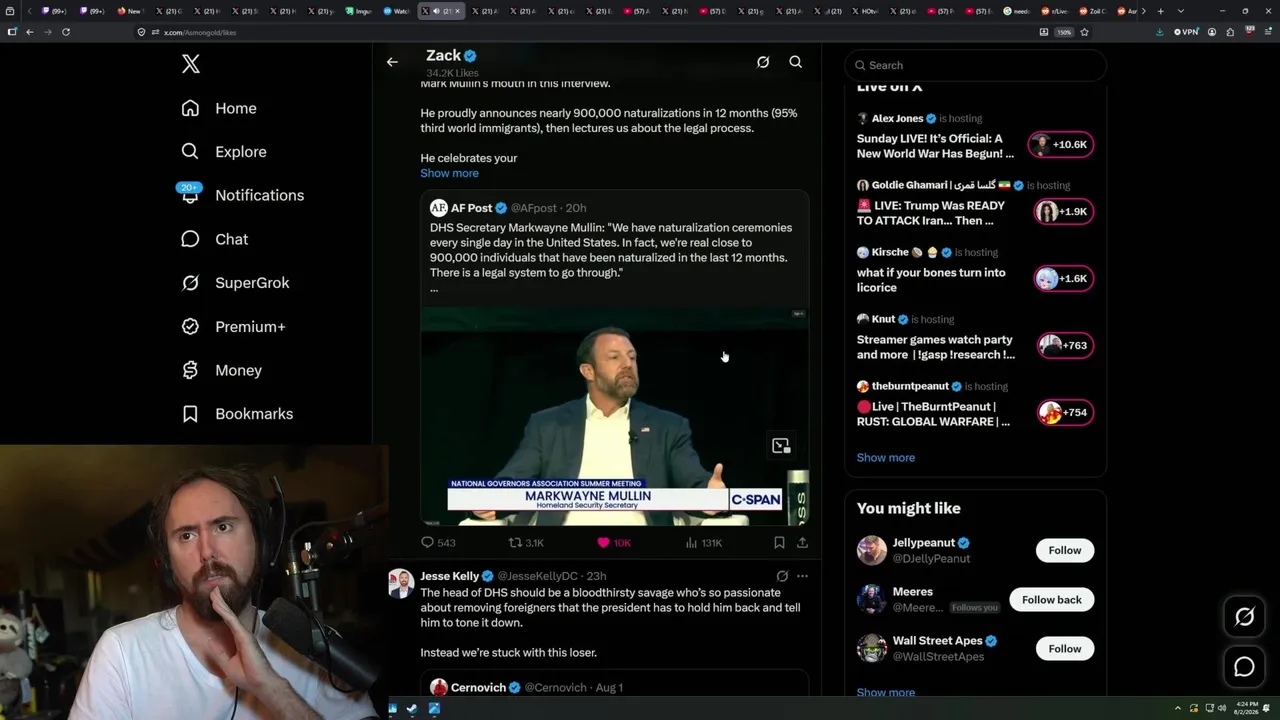Click the search icon in Zack's header
The height and width of the screenshot is (720, 1280).
[x=796, y=62]
